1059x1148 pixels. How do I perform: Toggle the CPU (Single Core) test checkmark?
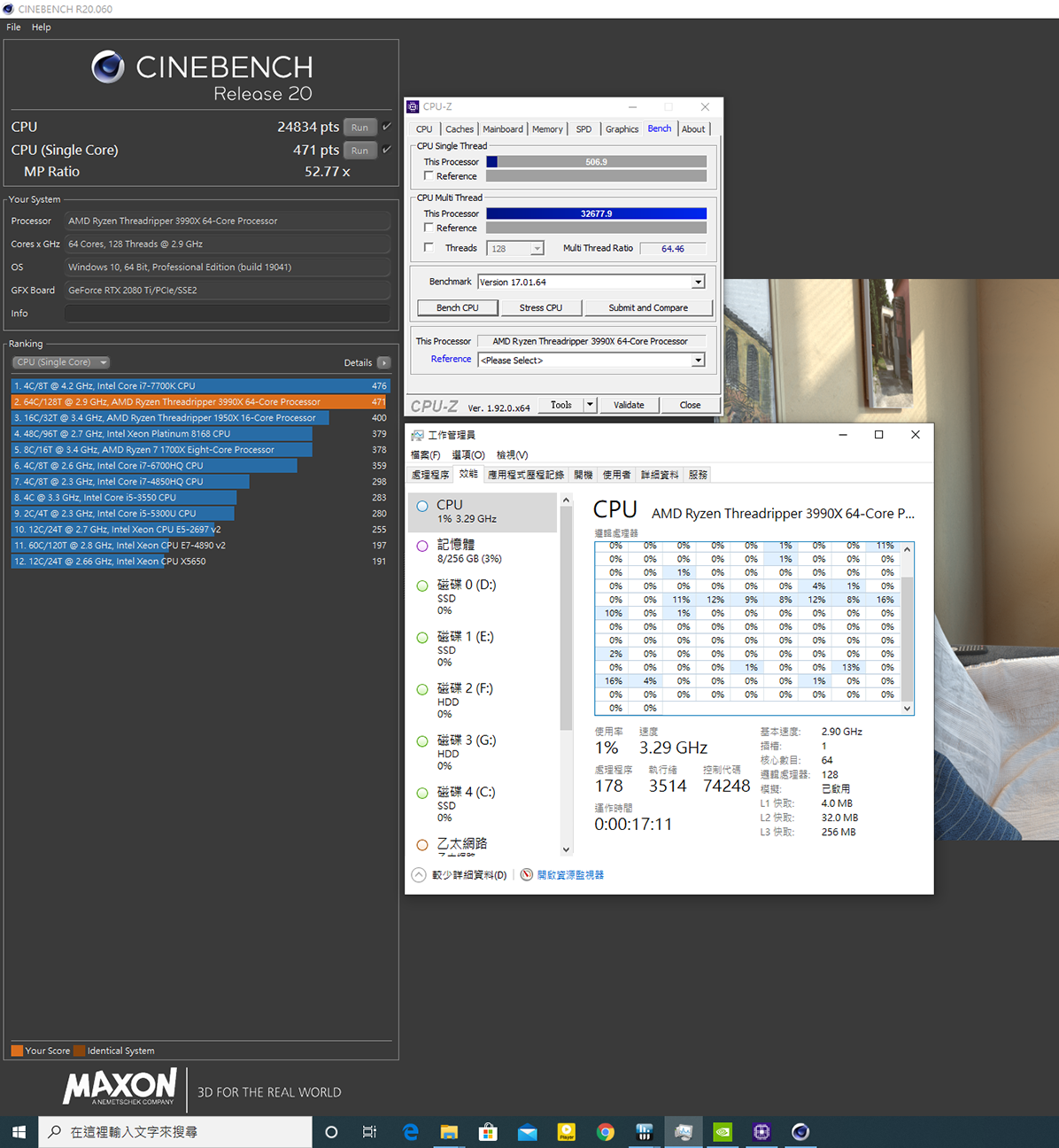click(387, 150)
